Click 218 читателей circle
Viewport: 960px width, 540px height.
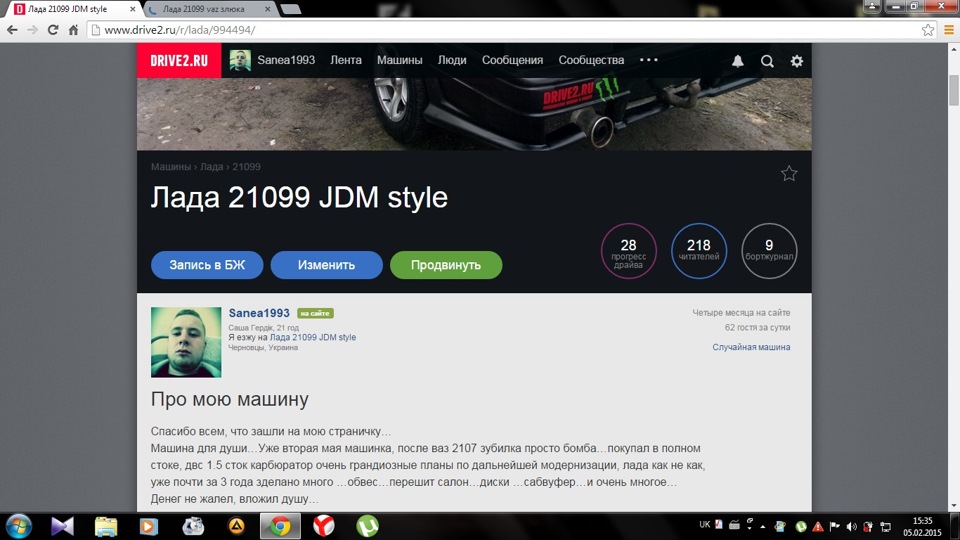(x=699, y=251)
